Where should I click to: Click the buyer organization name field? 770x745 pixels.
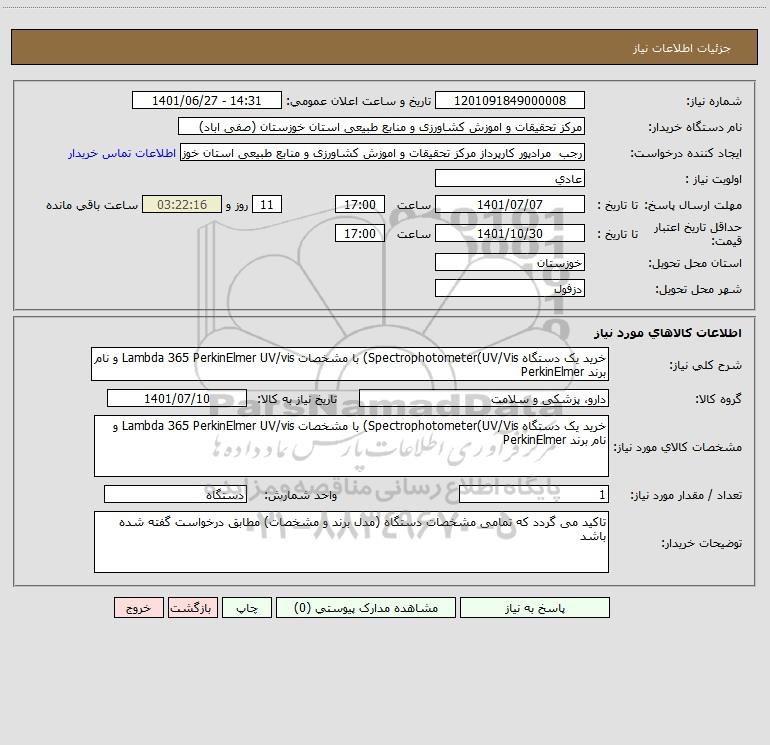pos(381,127)
